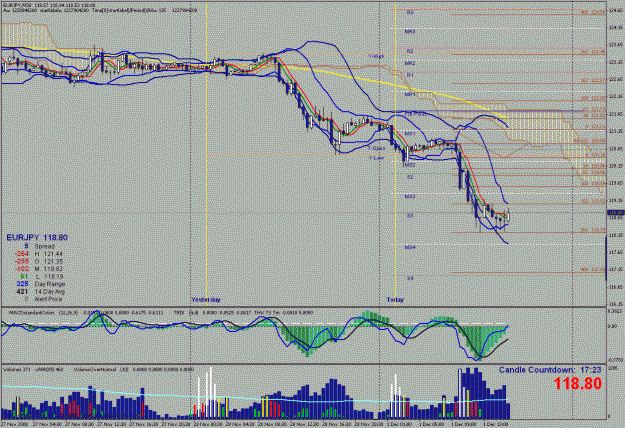
Task: Select the MR3 pivot level label
Action: pyautogui.click(x=410, y=31)
